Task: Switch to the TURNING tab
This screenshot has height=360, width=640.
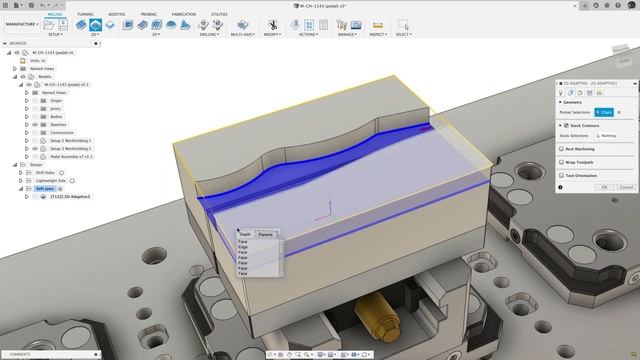Action: click(85, 14)
